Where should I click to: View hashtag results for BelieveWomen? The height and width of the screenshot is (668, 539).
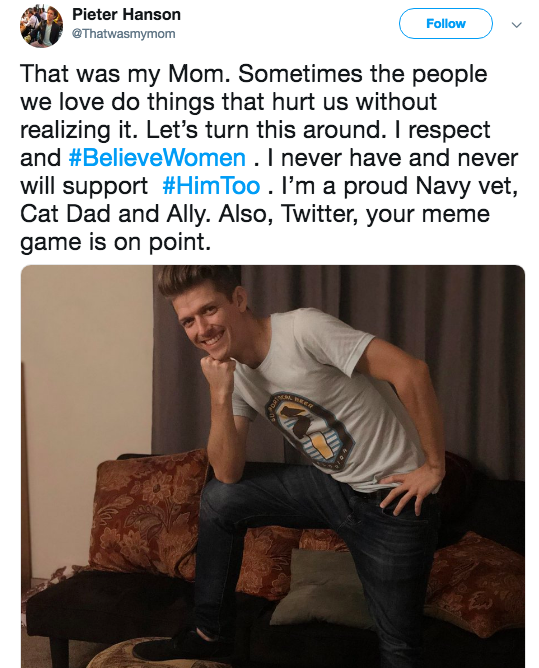pyautogui.click(x=157, y=158)
